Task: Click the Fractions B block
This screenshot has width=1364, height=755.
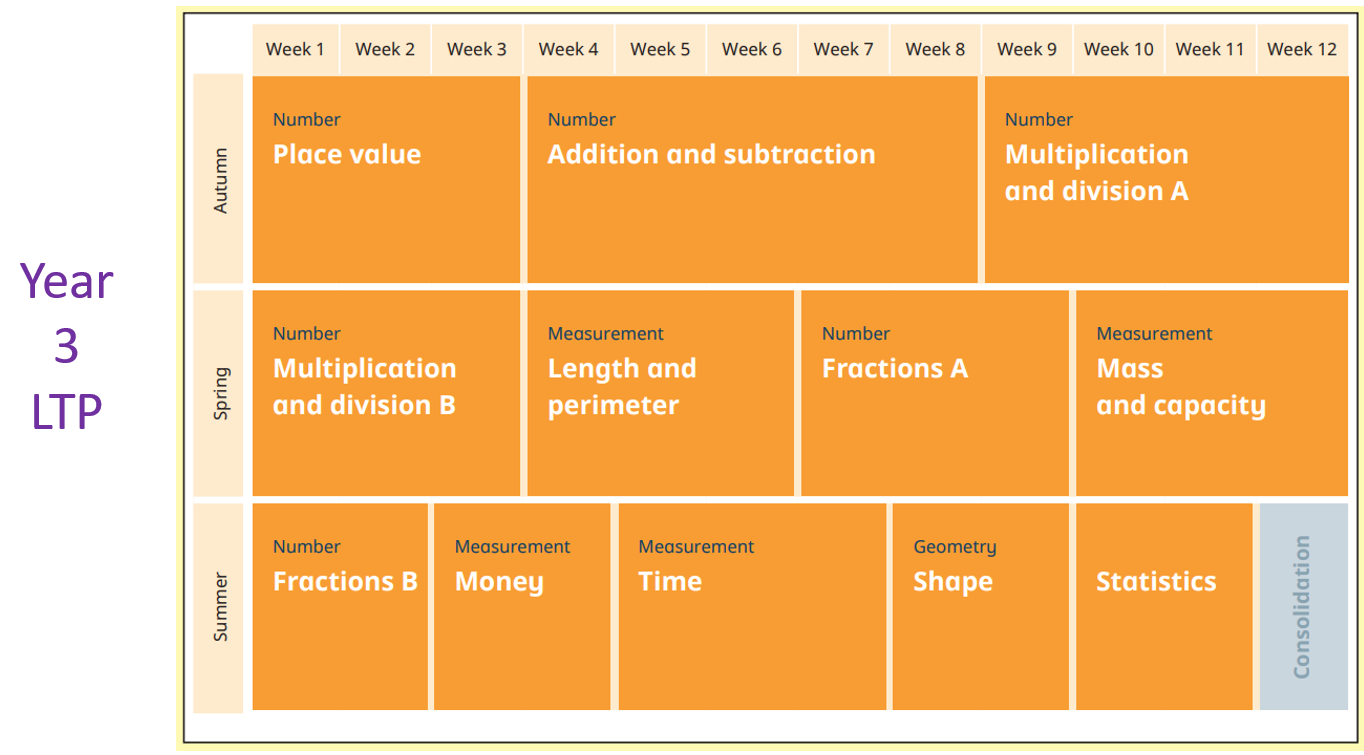Action: click(340, 606)
